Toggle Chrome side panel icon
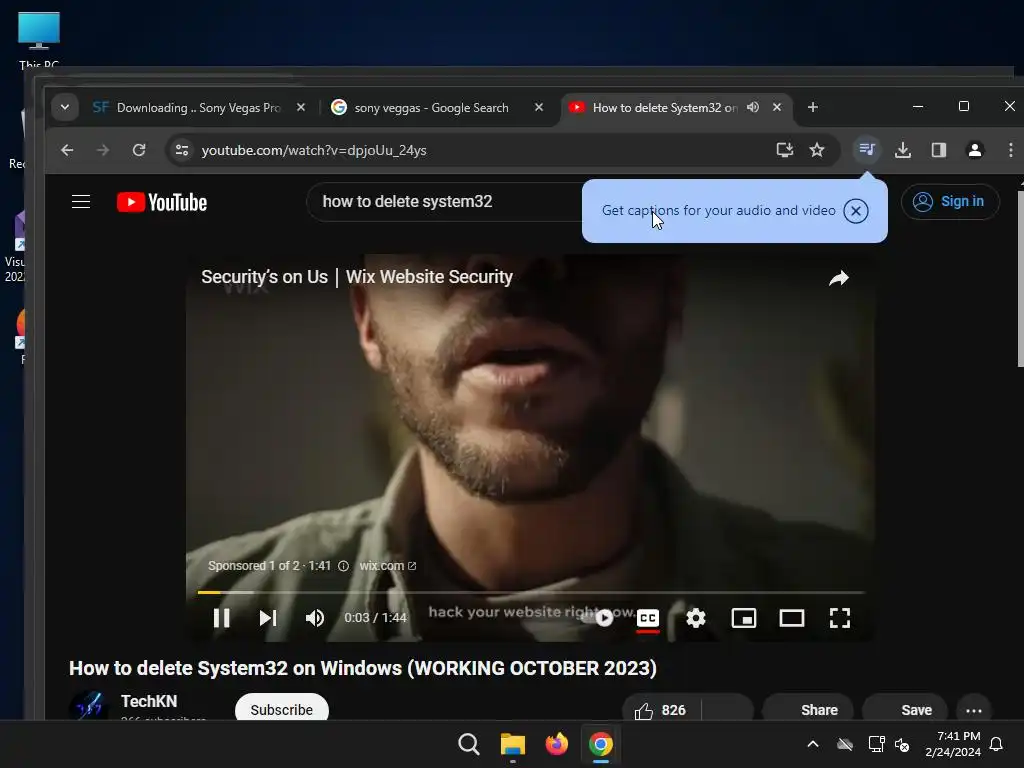 pyautogui.click(x=939, y=150)
